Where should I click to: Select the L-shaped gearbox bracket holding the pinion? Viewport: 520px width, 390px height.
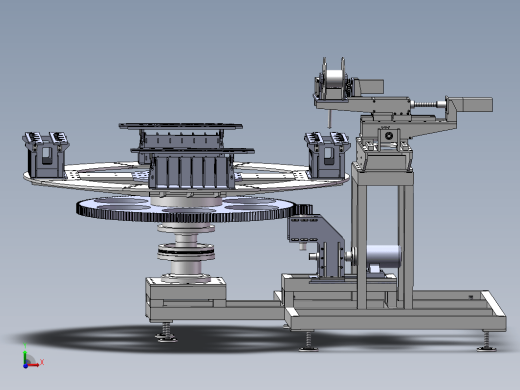click(x=316, y=246)
